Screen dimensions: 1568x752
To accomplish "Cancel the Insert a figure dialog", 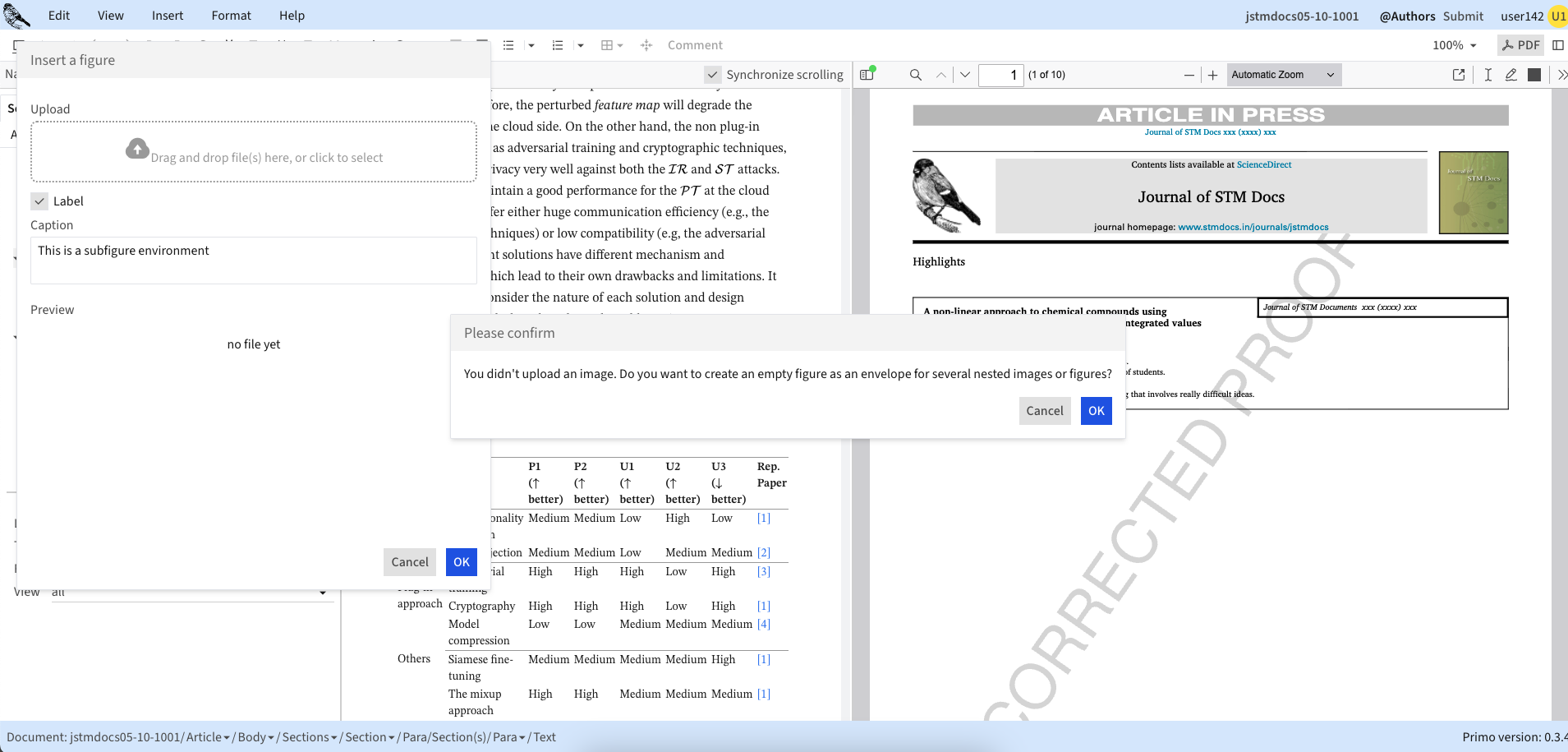I will pyautogui.click(x=409, y=562).
